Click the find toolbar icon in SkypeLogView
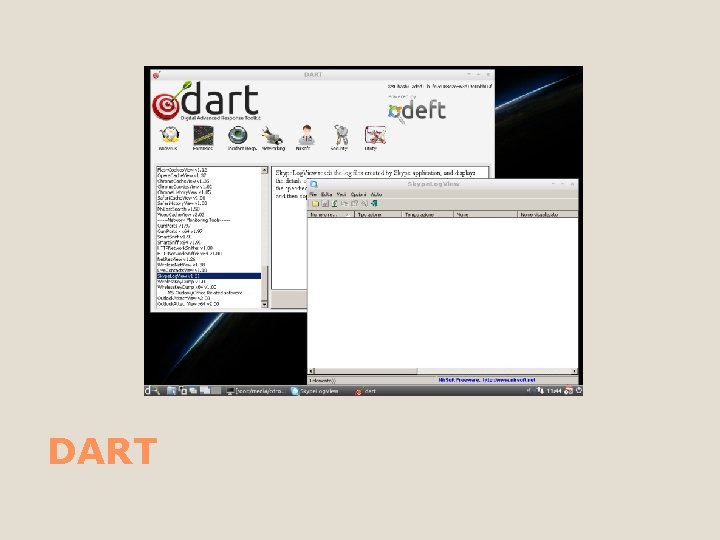The height and width of the screenshot is (540, 720). pos(364,203)
